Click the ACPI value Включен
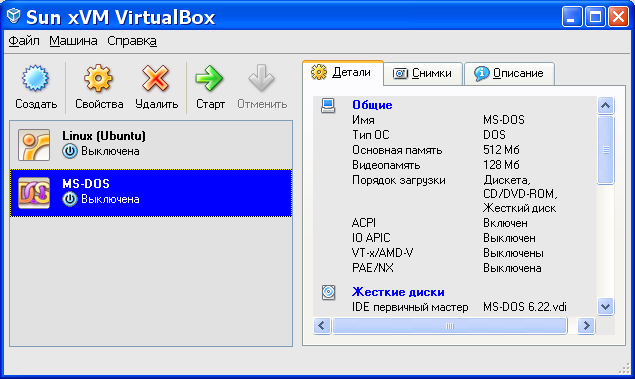635x379 pixels. click(505, 223)
